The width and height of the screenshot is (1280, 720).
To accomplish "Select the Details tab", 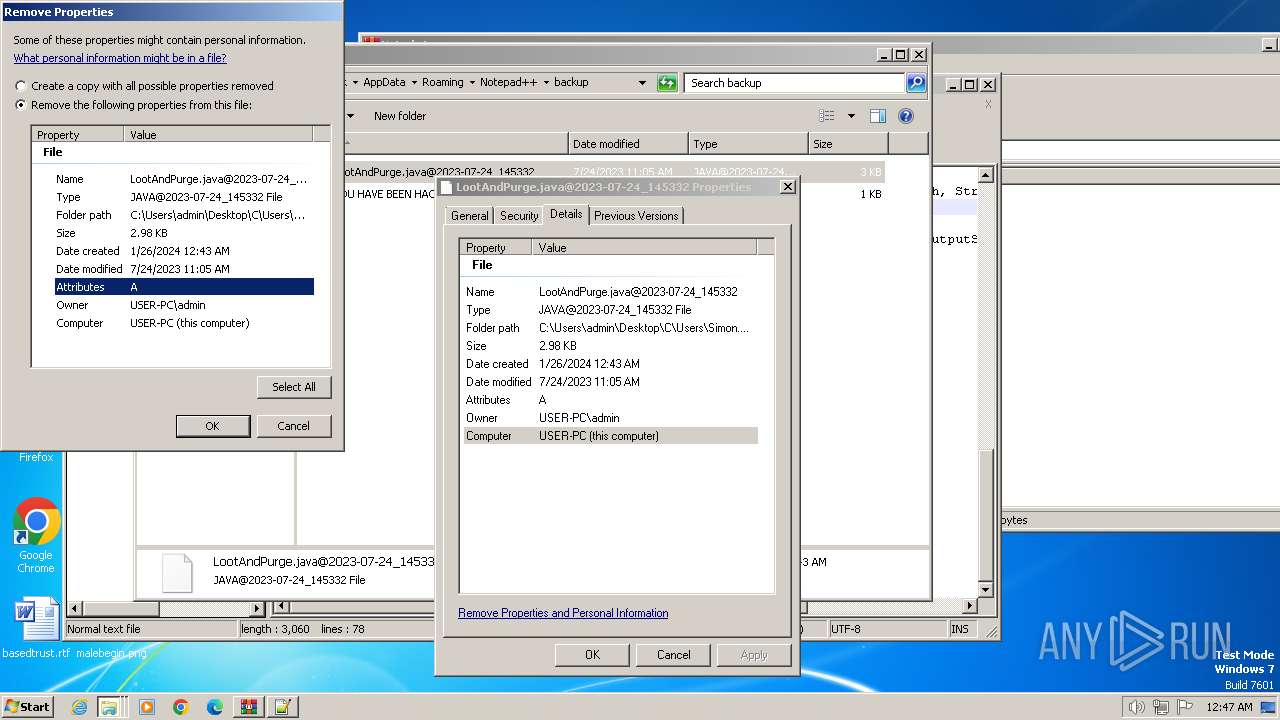I will pyautogui.click(x=566, y=214).
